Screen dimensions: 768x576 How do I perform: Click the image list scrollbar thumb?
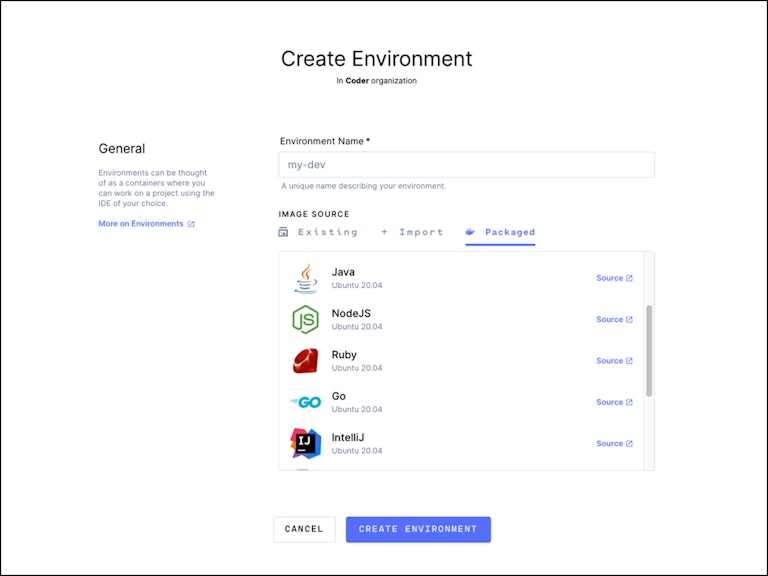tap(649, 351)
